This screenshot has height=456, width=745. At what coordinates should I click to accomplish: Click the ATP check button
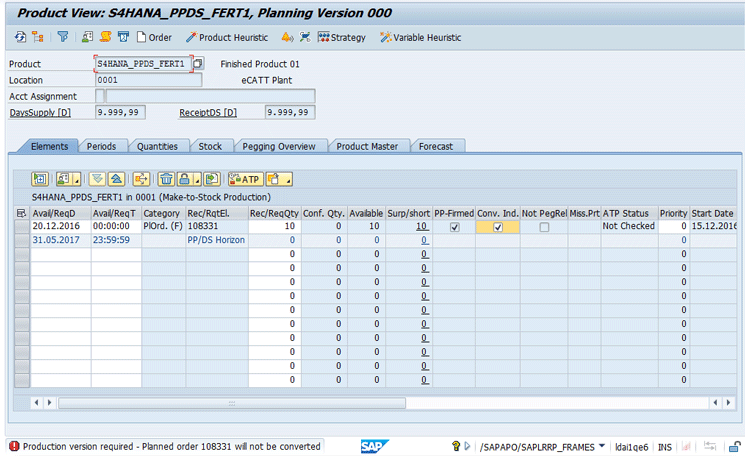244,179
